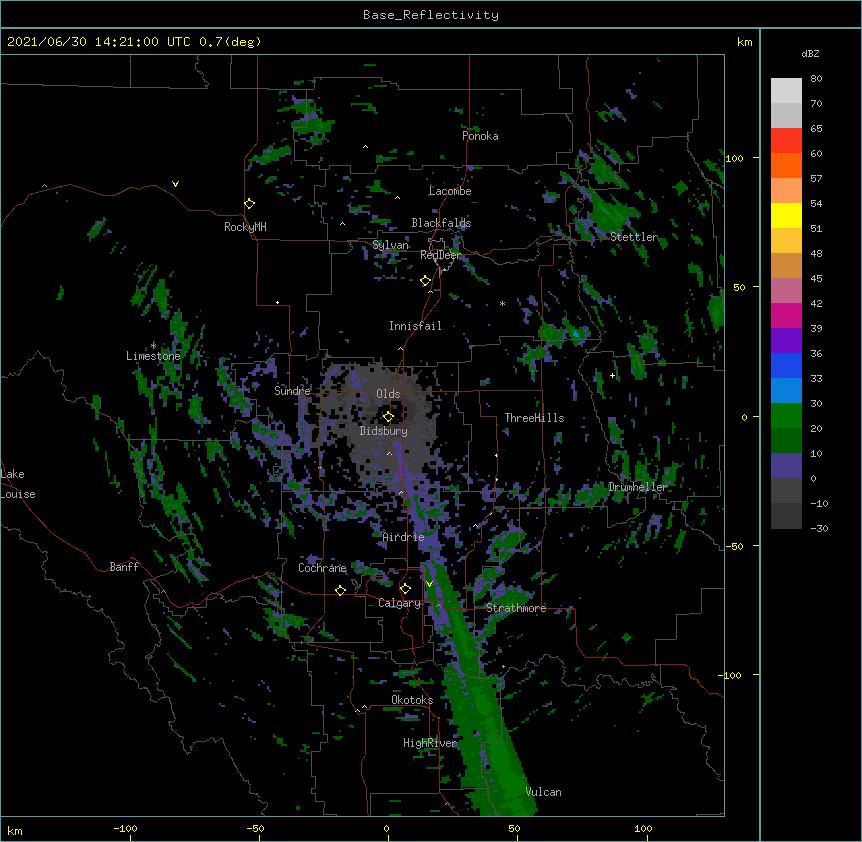This screenshot has width=862, height=842.
Task: Click the Blackfalds label on map
Action: tap(441, 223)
